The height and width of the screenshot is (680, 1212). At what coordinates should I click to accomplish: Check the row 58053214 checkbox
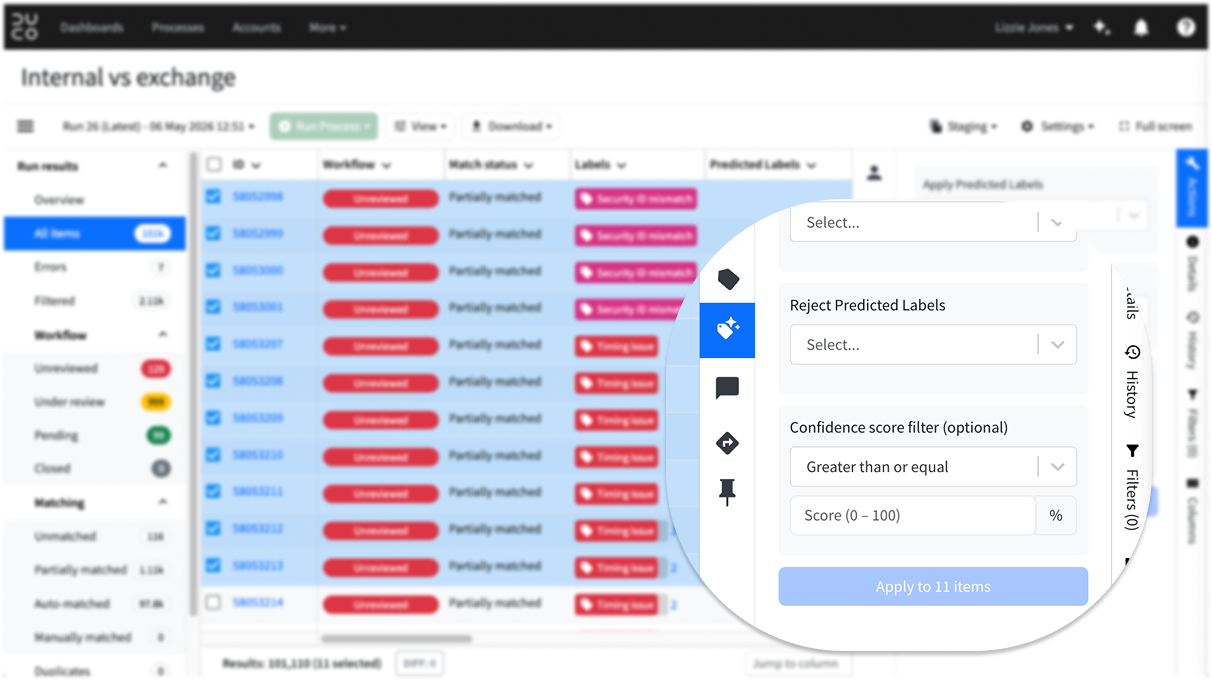pos(213,602)
